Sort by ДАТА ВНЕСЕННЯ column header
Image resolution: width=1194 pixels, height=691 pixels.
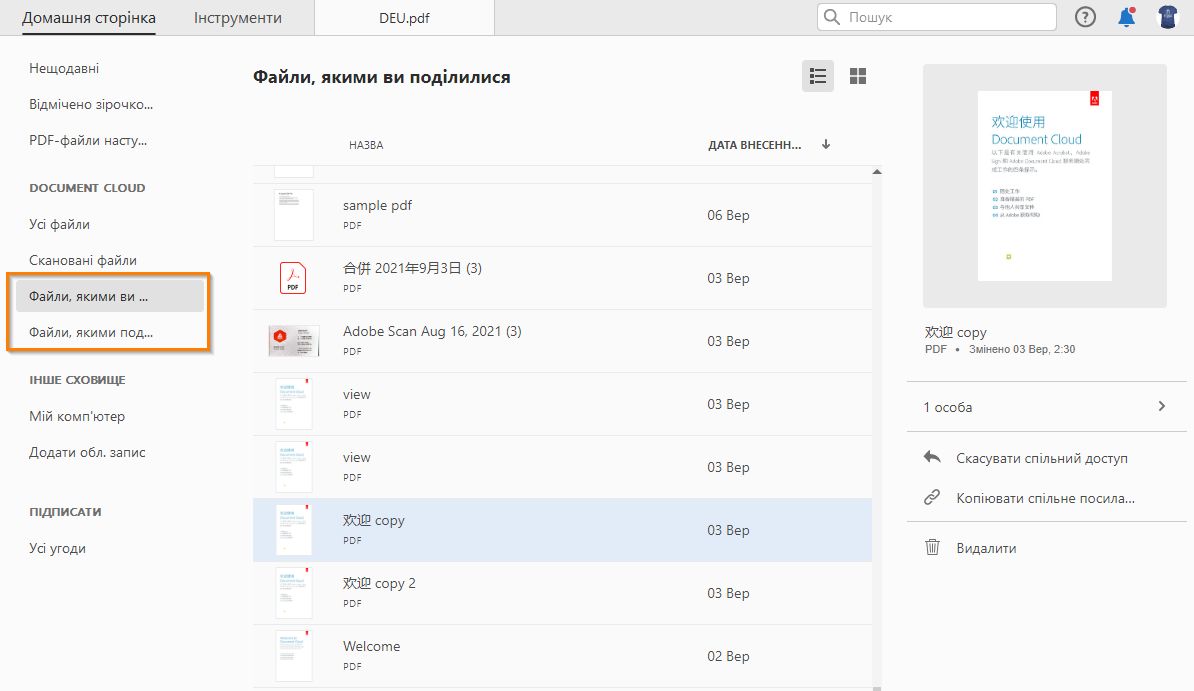[755, 145]
